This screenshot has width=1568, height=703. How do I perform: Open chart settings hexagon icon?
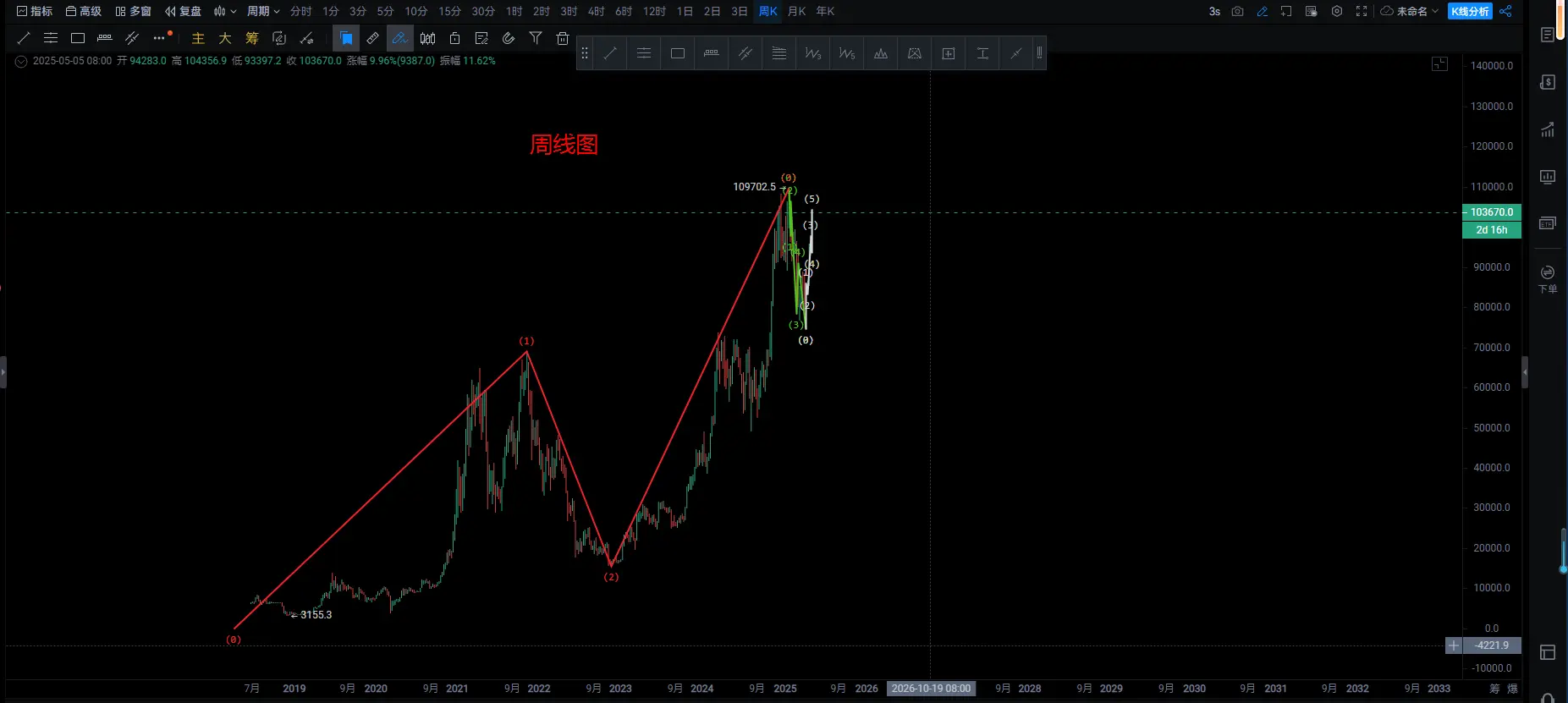click(x=1337, y=11)
